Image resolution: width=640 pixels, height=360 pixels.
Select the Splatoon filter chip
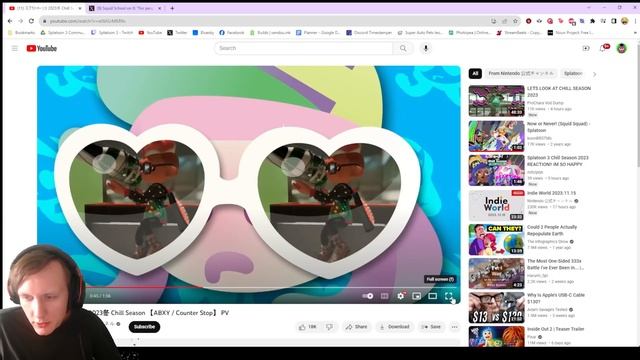(573, 73)
